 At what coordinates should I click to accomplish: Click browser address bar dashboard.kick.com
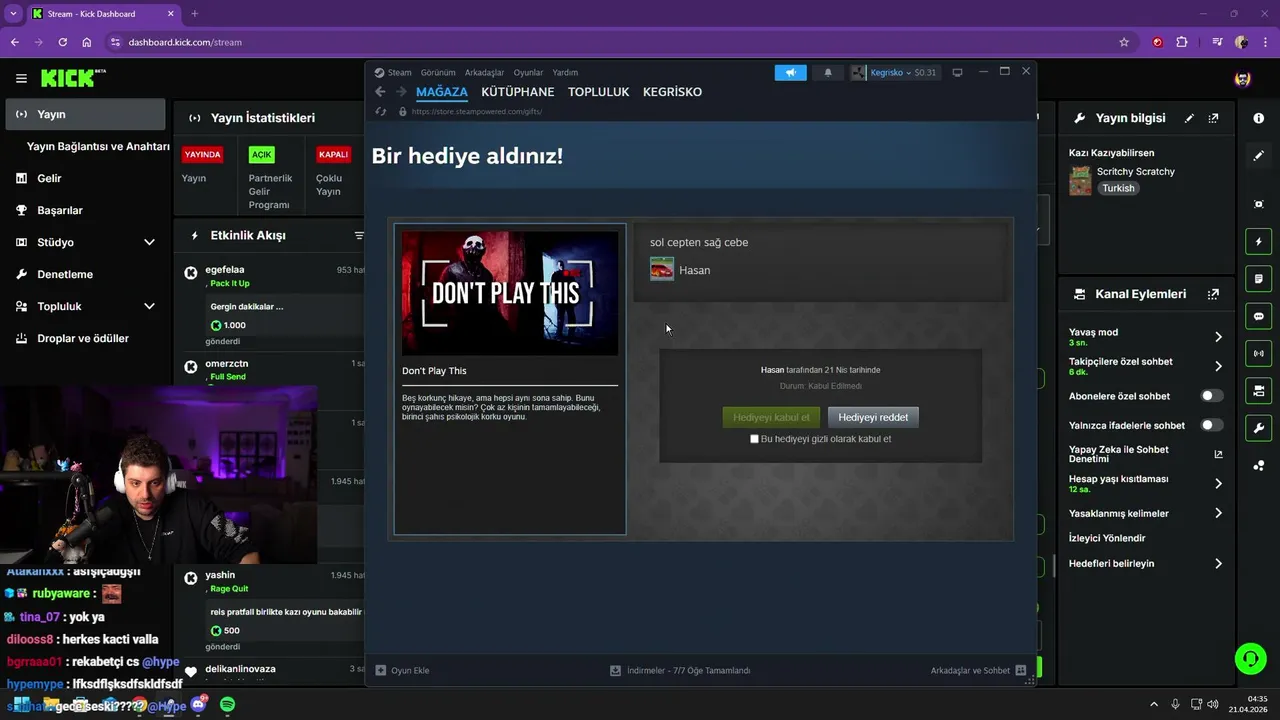pos(185,42)
